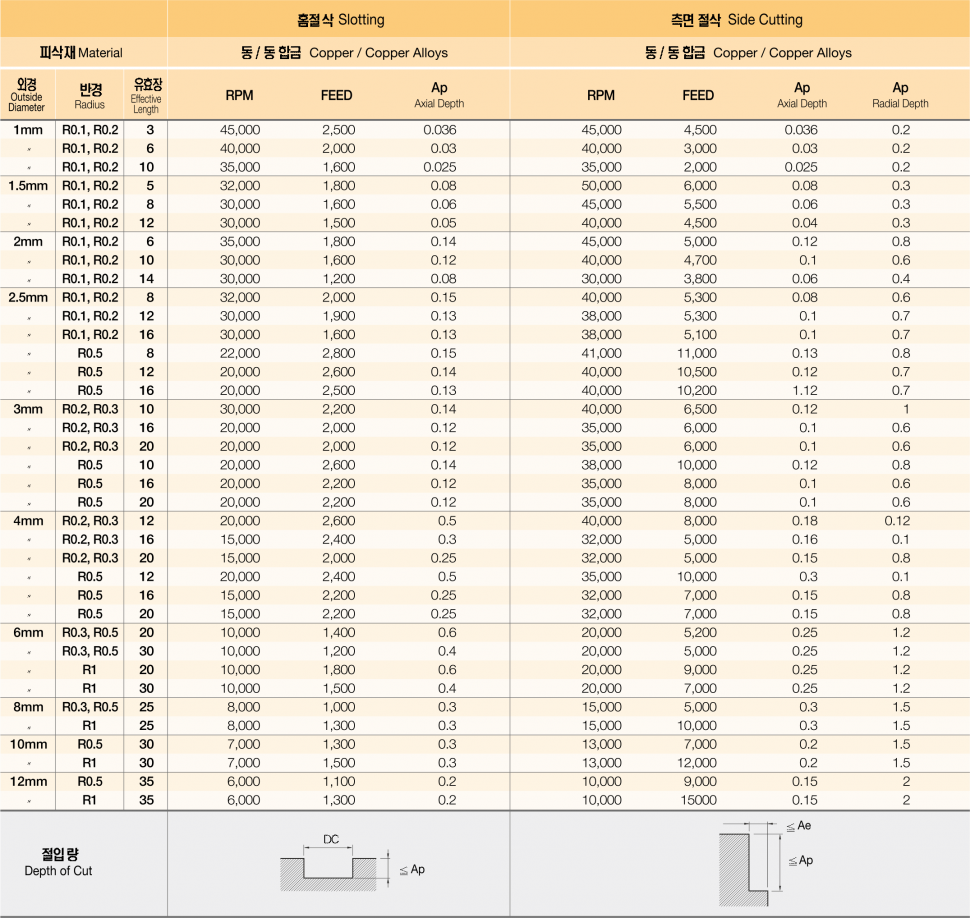Image resolution: width=970 pixels, height=918 pixels.
Task: Click the DC label in slotting diagram
Action: coord(330,839)
